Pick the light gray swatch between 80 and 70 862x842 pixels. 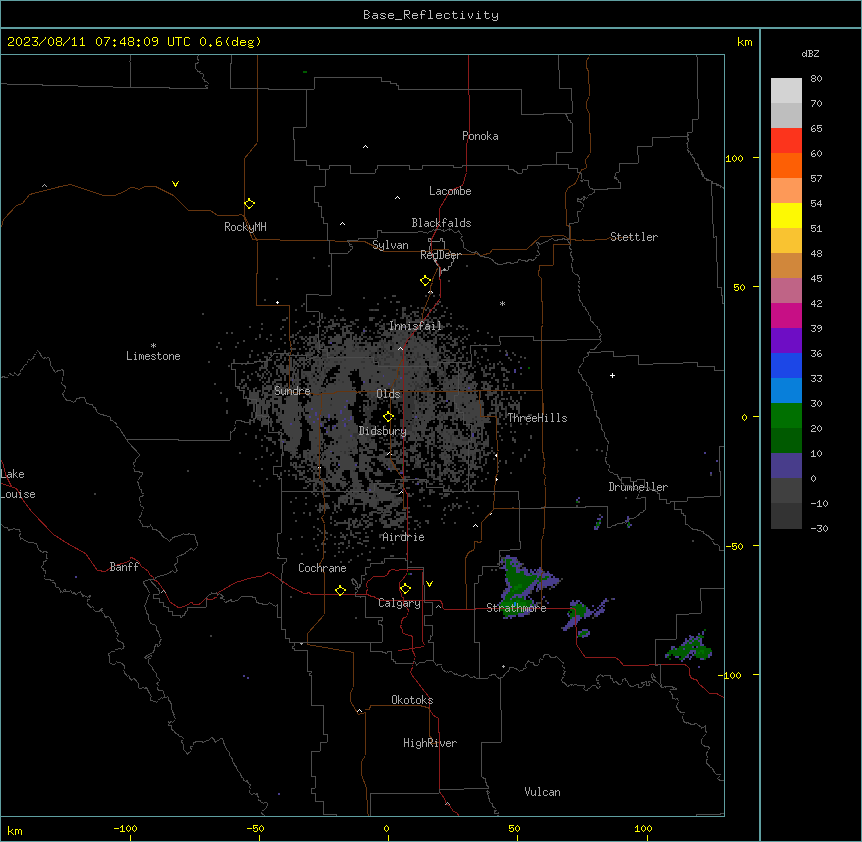point(786,91)
